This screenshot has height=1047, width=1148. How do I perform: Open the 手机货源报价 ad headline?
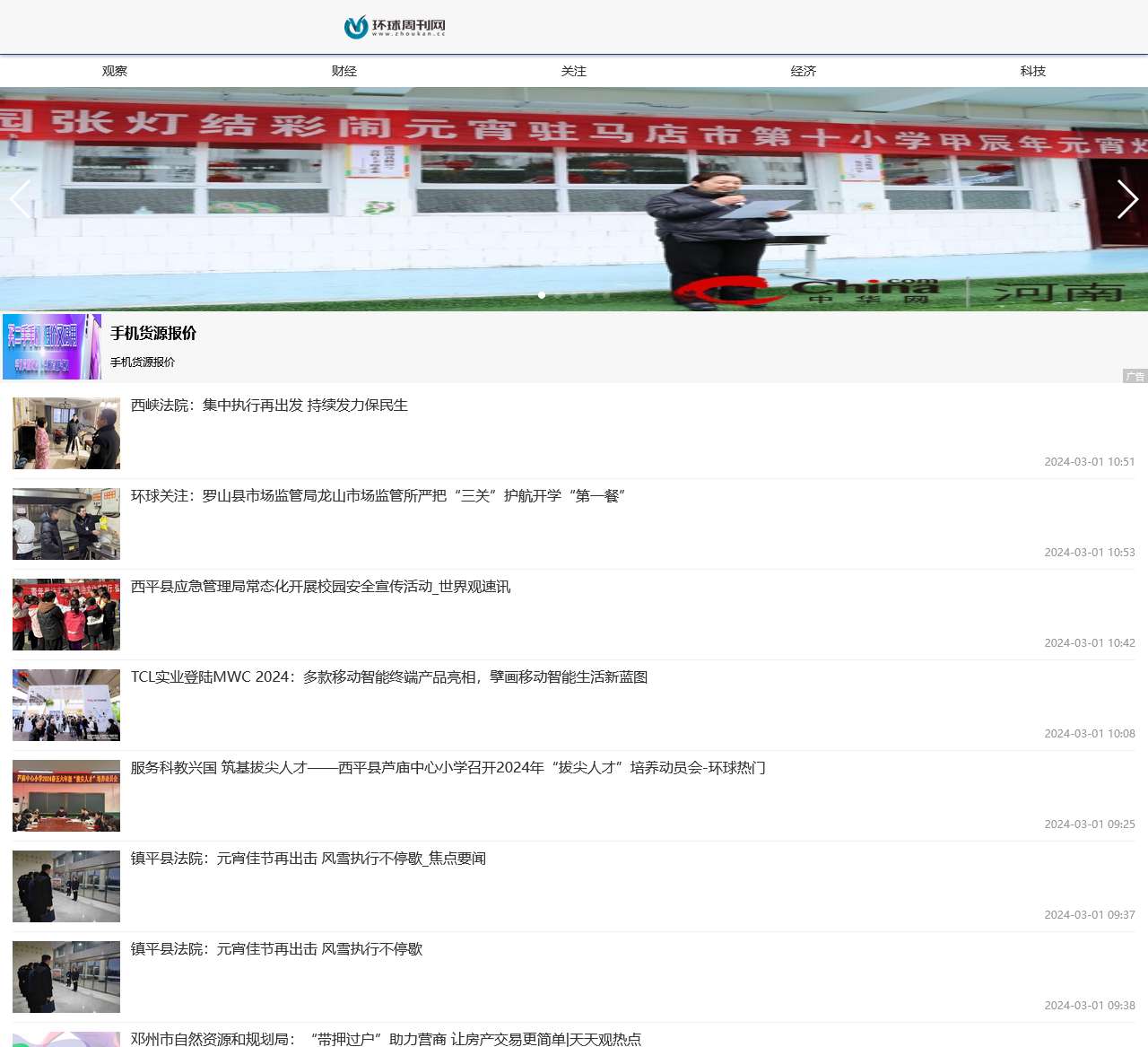pos(153,333)
